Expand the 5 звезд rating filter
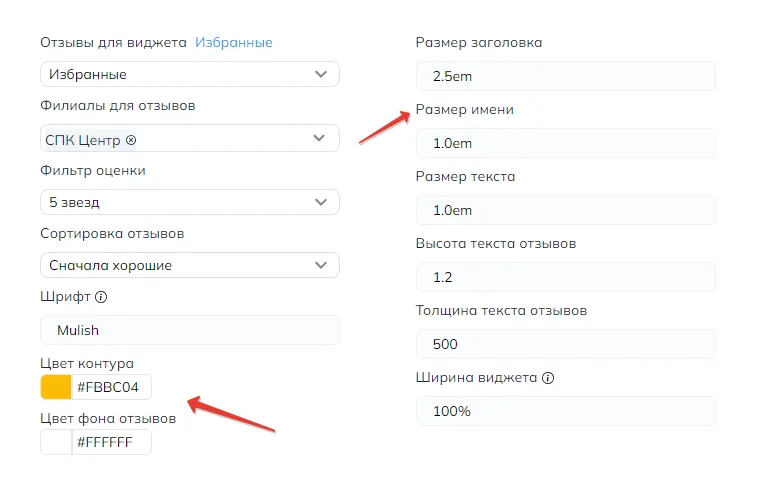The width and height of the screenshot is (778, 504). 190,202
